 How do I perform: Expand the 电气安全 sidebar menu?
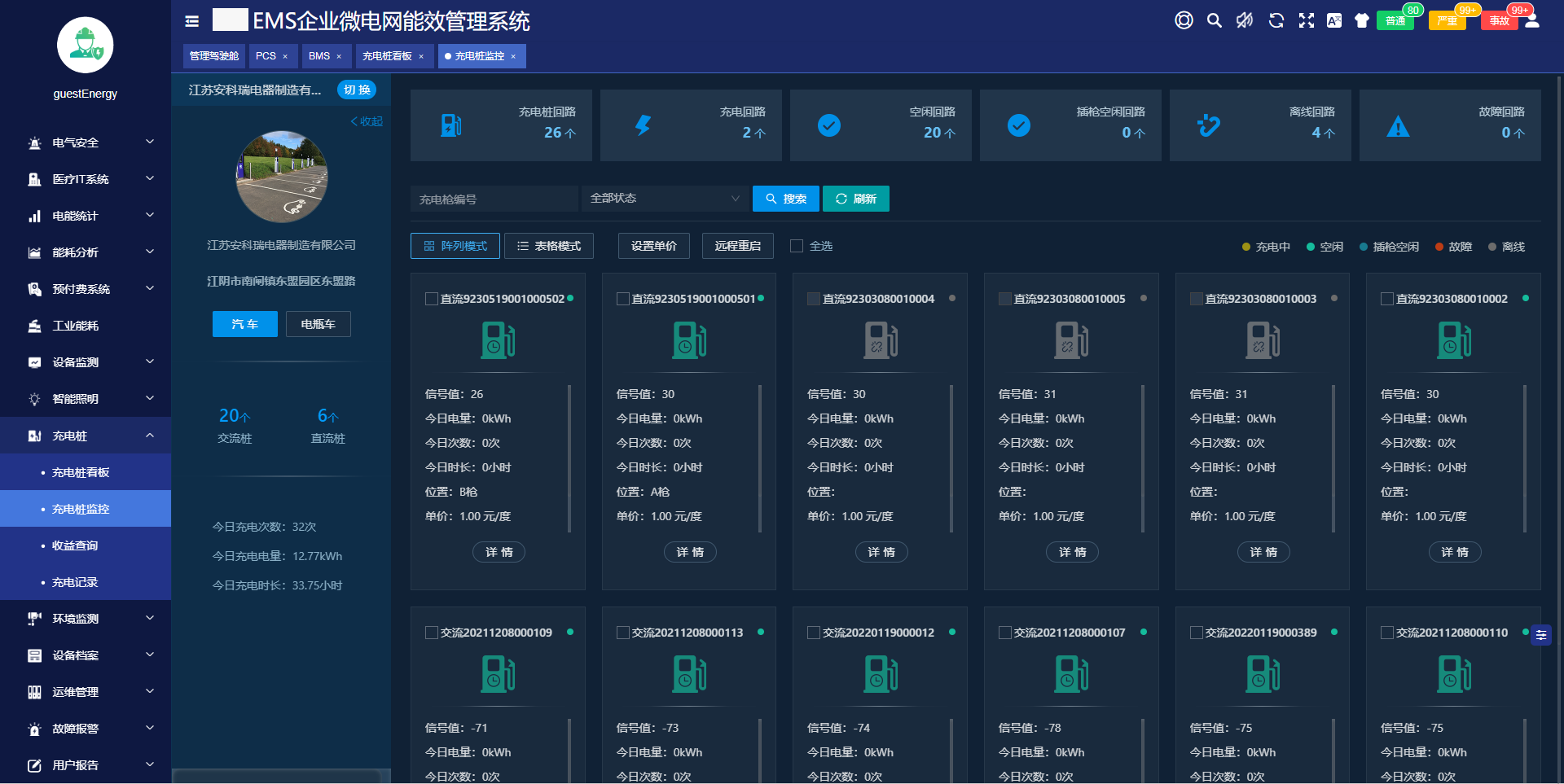(x=86, y=142)
